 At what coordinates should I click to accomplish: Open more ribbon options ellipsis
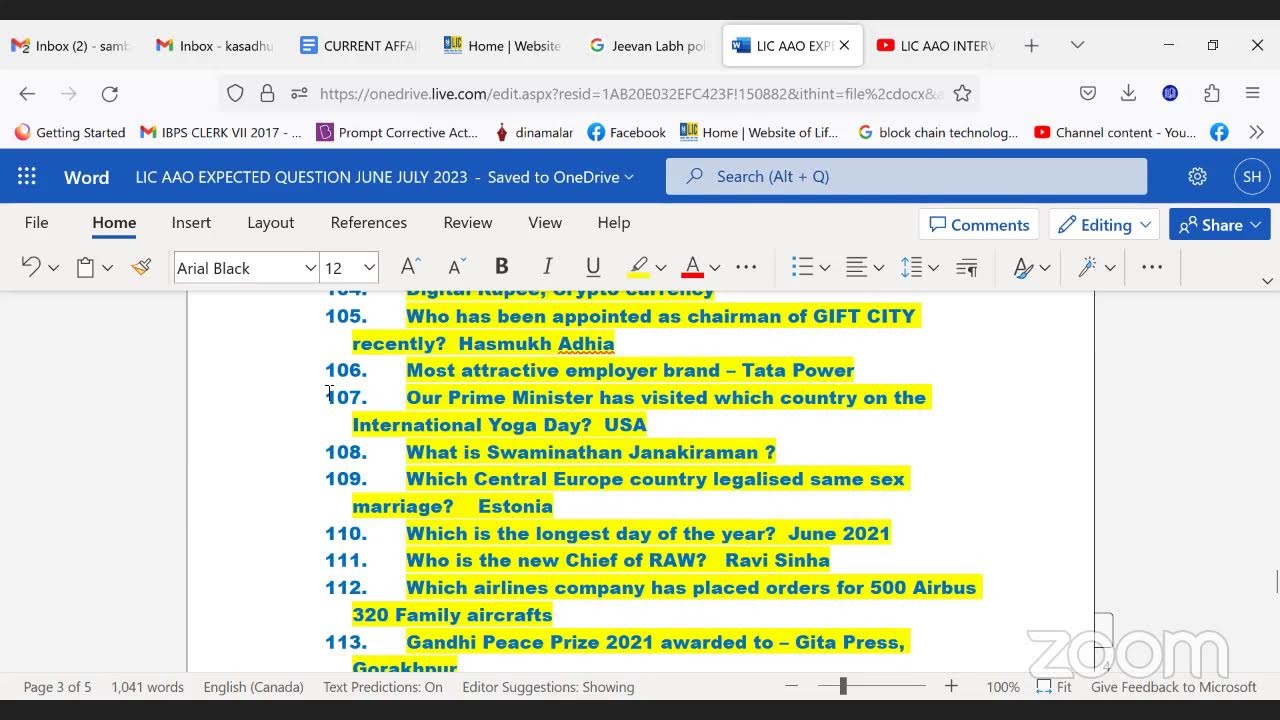click(1152, 267)
